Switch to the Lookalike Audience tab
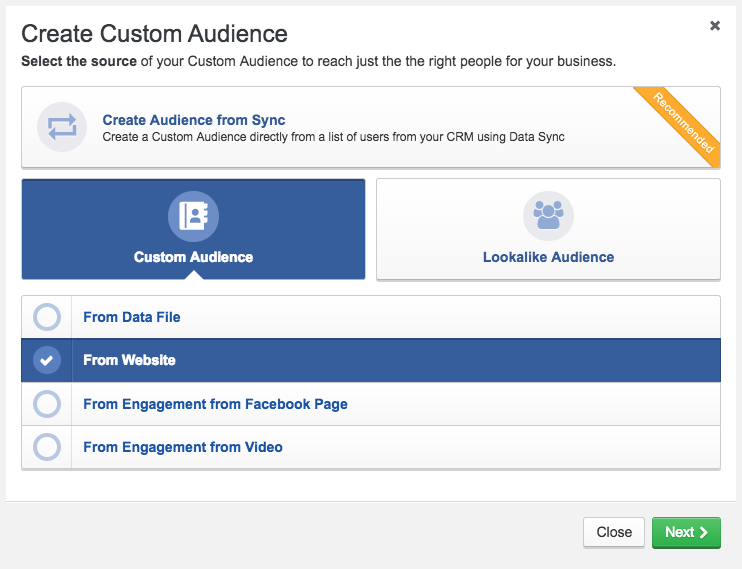The width and height of the screenshot is (742, 569). coord(548,229)
